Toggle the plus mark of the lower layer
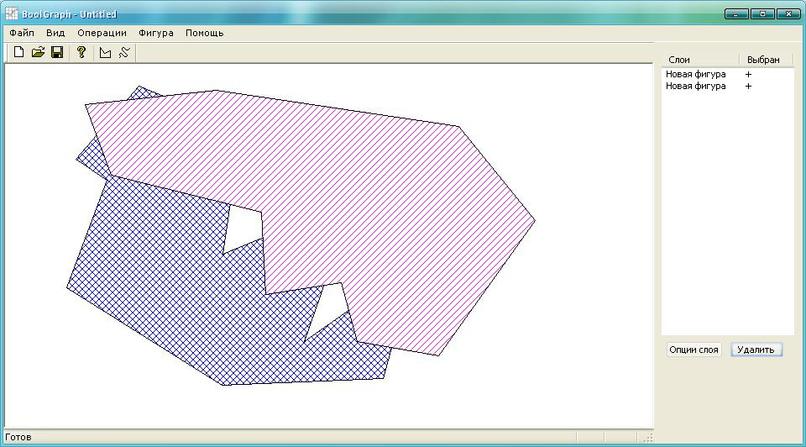The width and height of the screenshot is (806, 447). click(x=748, y=86)
